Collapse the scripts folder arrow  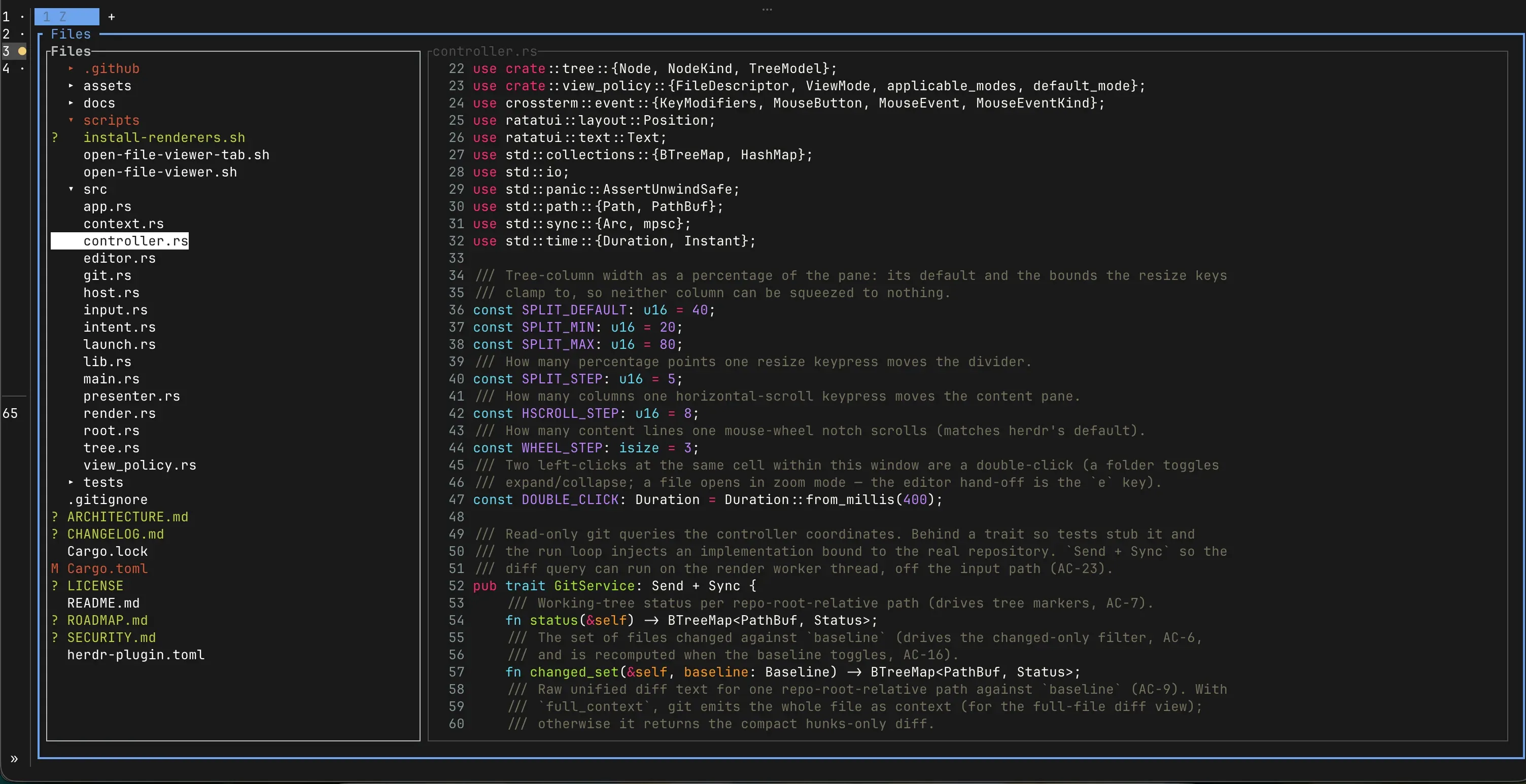(71, 120)
